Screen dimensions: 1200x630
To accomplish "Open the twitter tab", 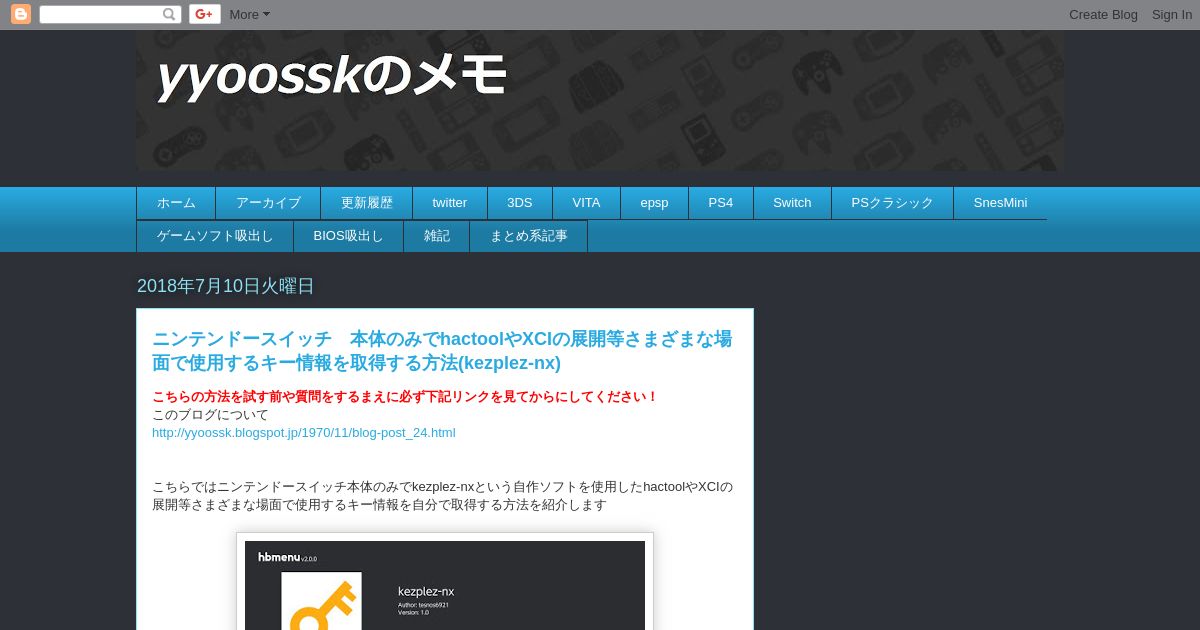I will click(450, 202).
